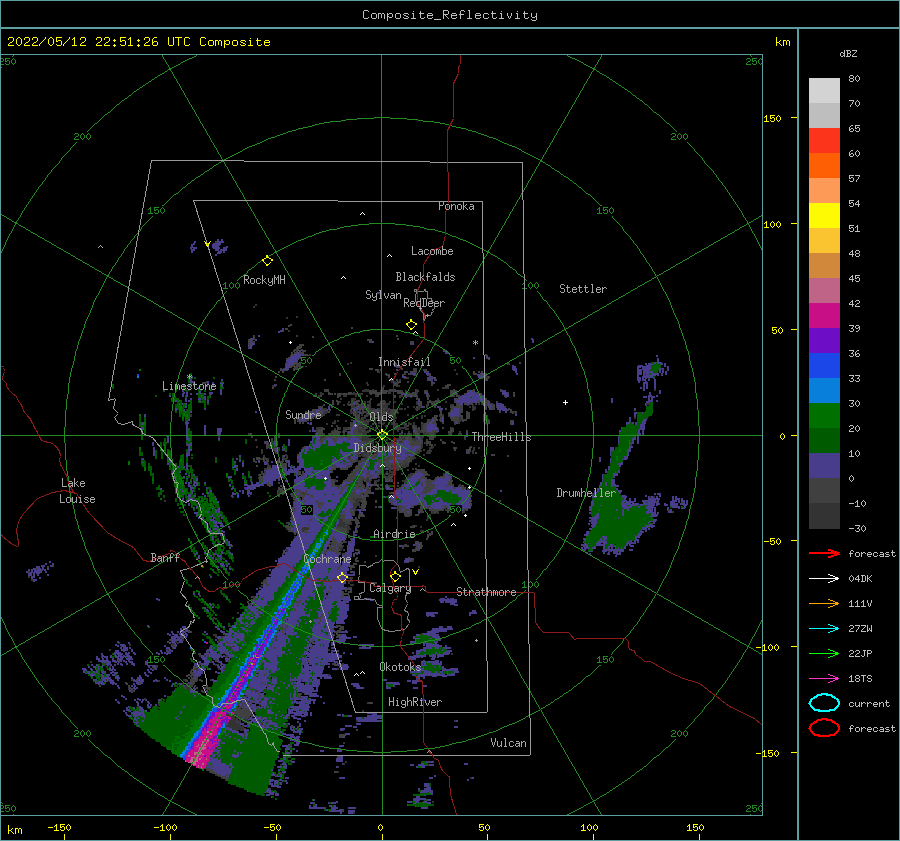Click the white plus marker west of Stettler
Image resolution: width=900 pixels, height=841 pixels.
[x=565, y=402]
